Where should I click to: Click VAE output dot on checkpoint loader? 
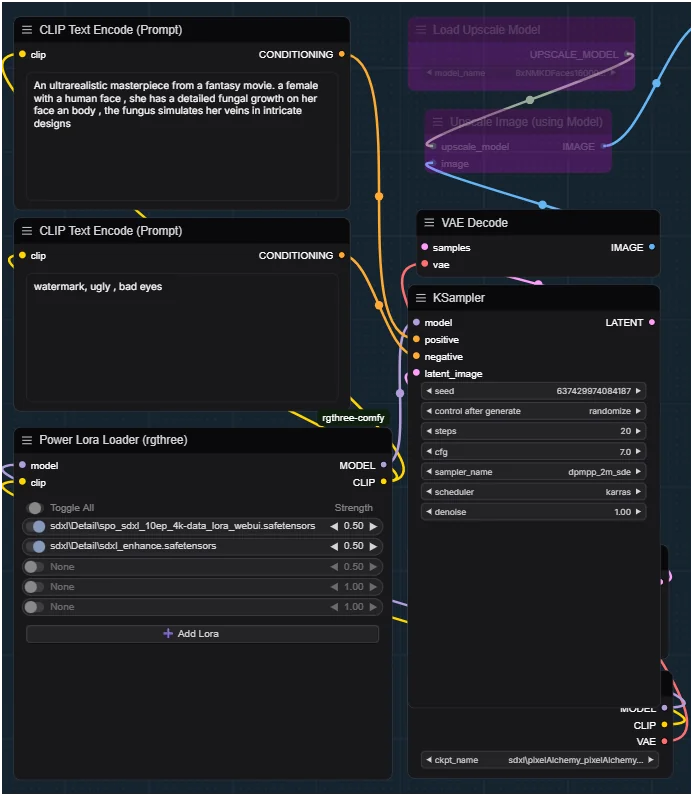pyautogui.click(x=664, y=742)
